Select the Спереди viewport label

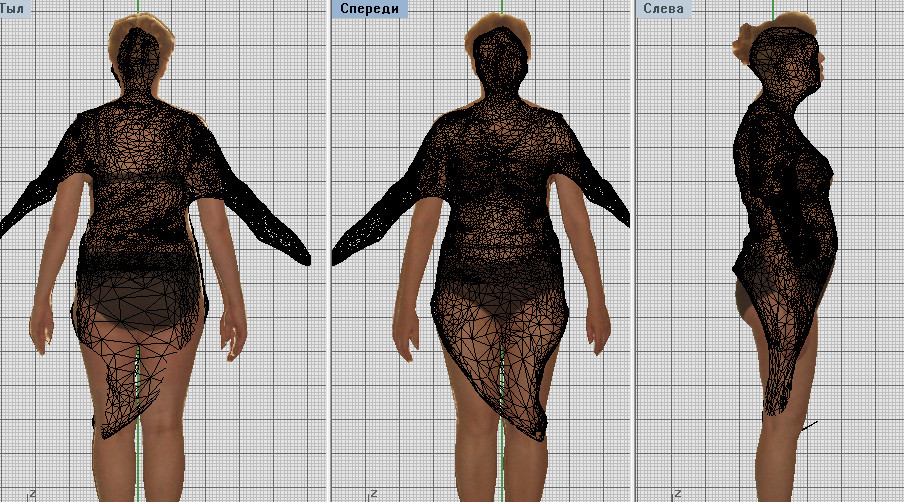[x=369, y=9]
